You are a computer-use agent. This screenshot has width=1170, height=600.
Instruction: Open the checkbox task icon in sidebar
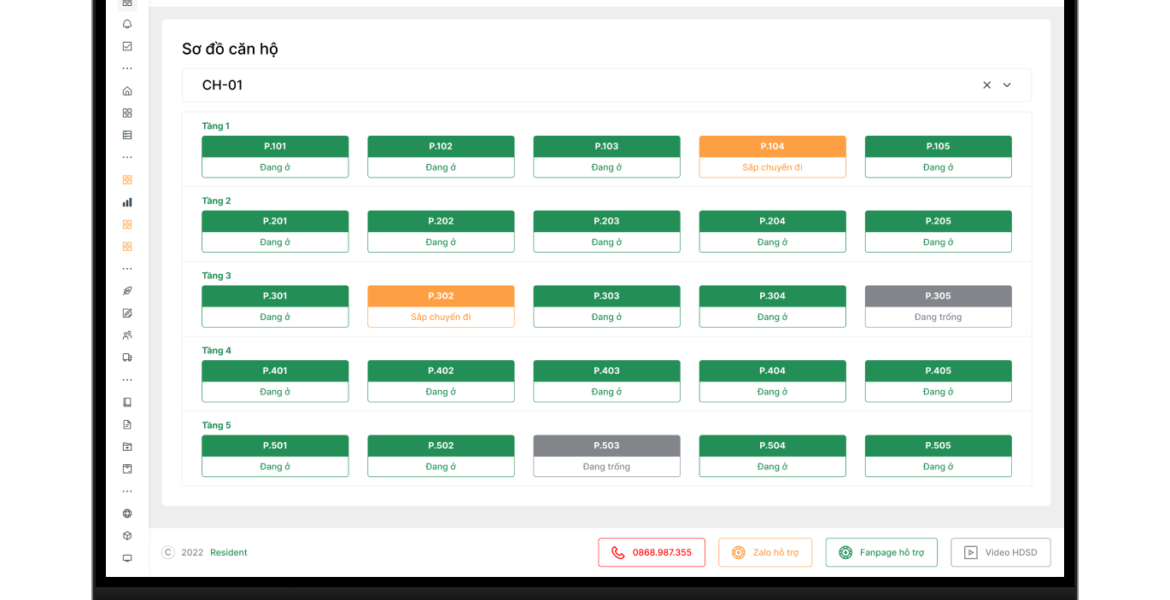127,46
